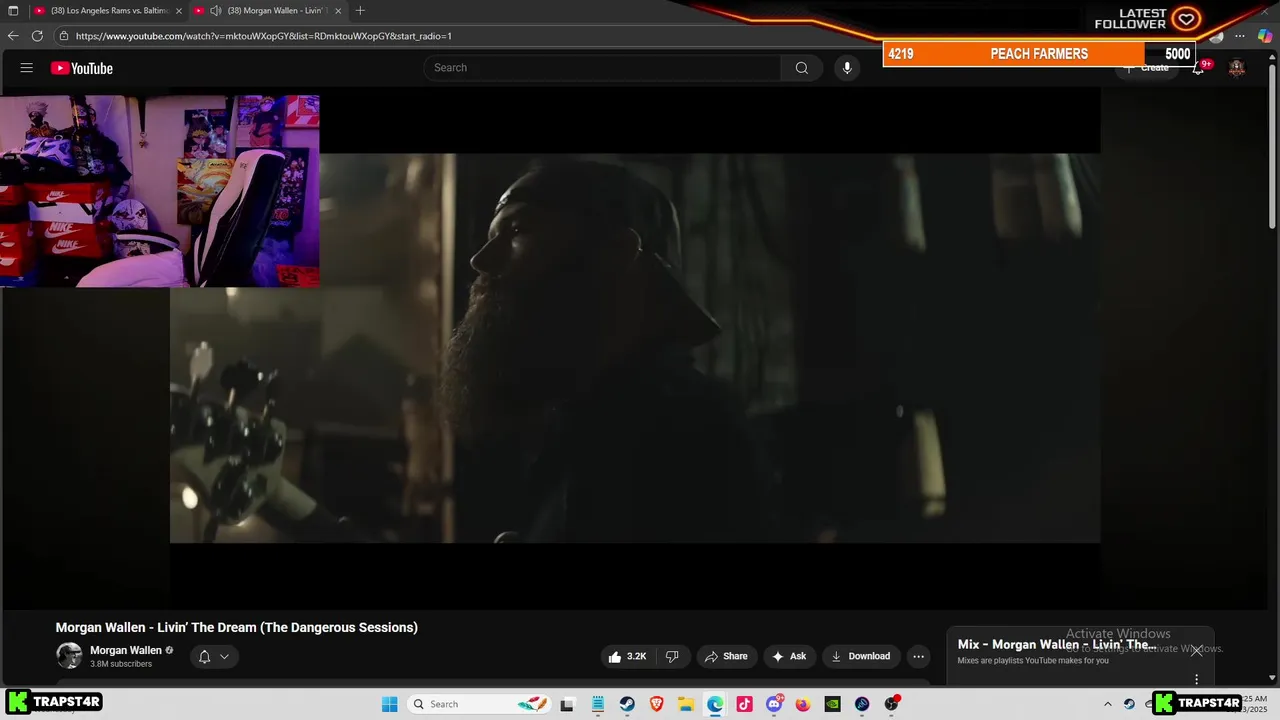This screenshot has width=1280, height=720.
Task: Click the video player area
Action: (635, 348)
